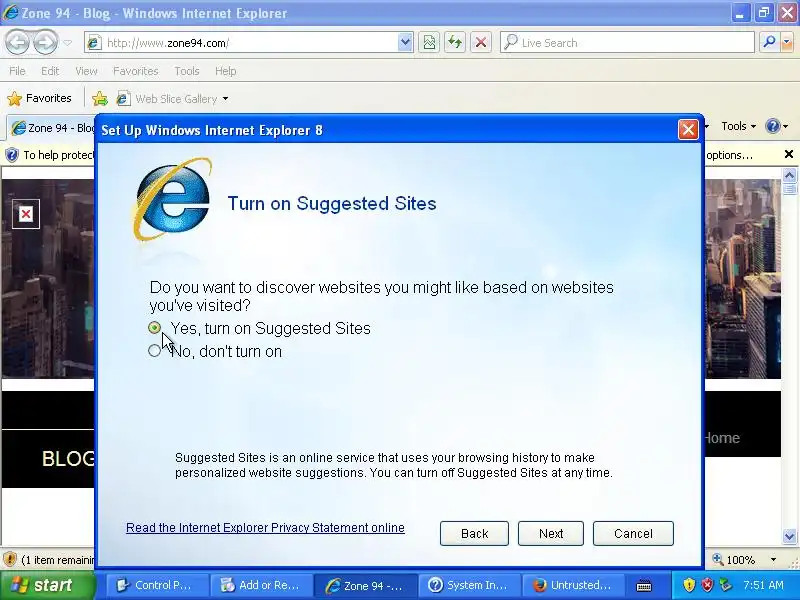Click the browser Back arrow button
This screenshot has width=800, height=600.
pyautogui.click(x=18, y=43)
